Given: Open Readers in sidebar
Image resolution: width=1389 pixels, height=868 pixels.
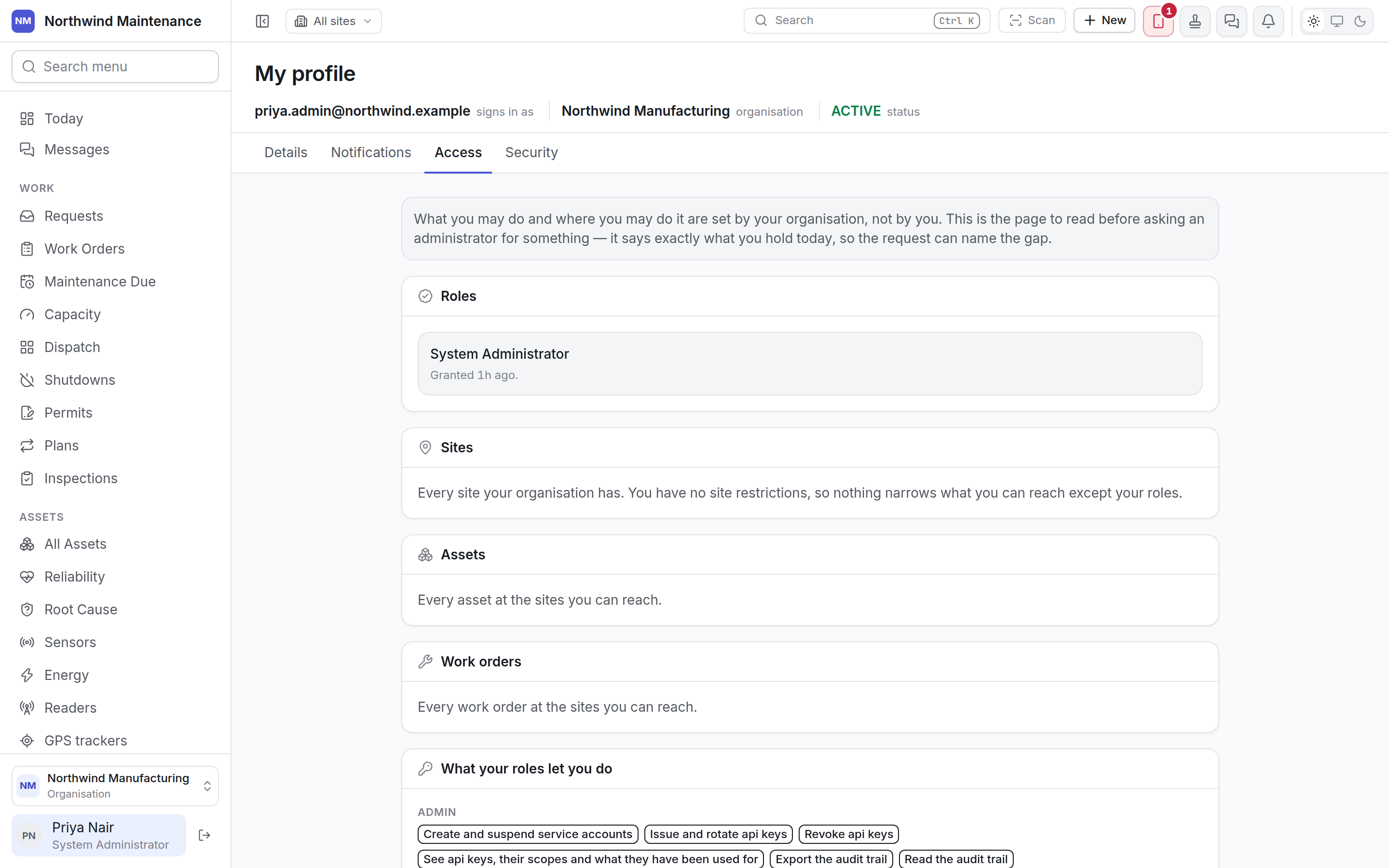Looking at the screenshot, I should (x=115, y=708).
